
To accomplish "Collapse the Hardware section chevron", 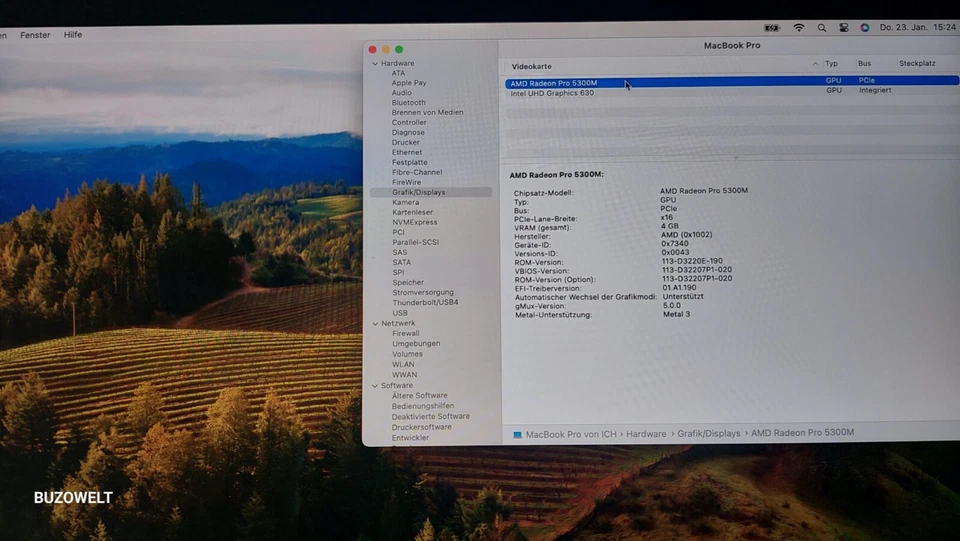I will [x=375, y=63].
